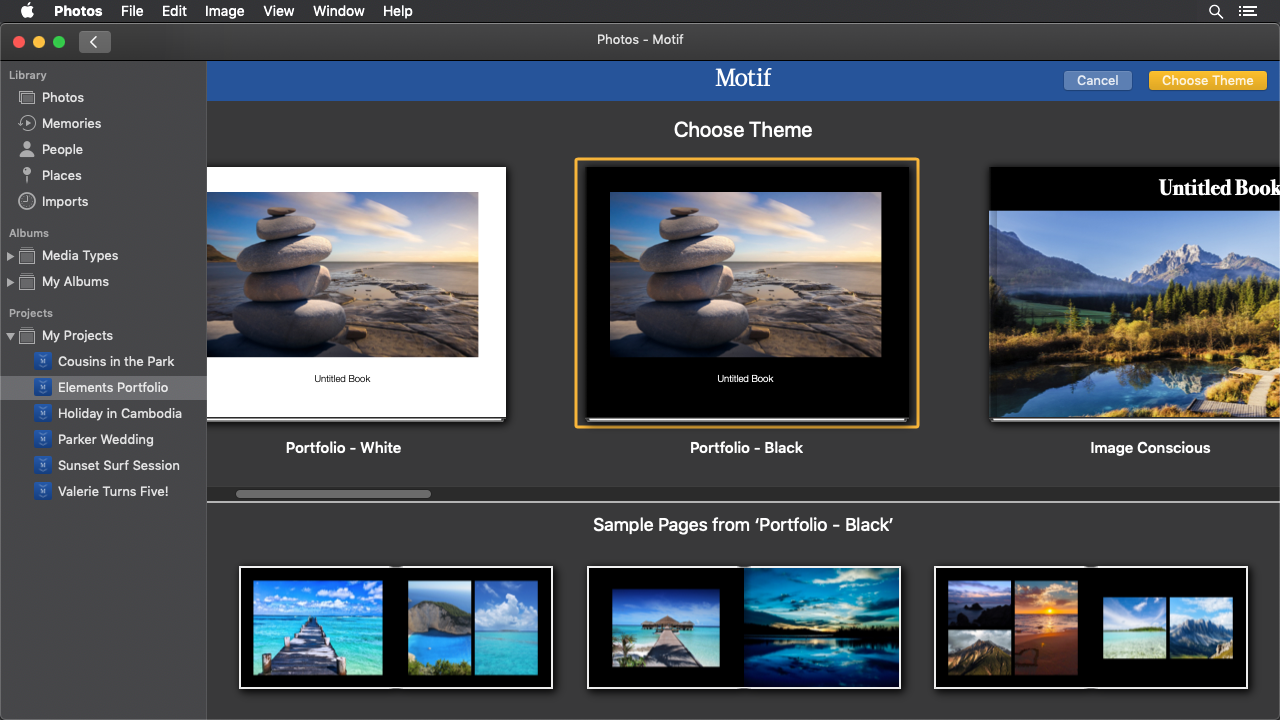Click the Parker Wedding project icon
Screen dimensions: 1280x720
tap(42, 439)
